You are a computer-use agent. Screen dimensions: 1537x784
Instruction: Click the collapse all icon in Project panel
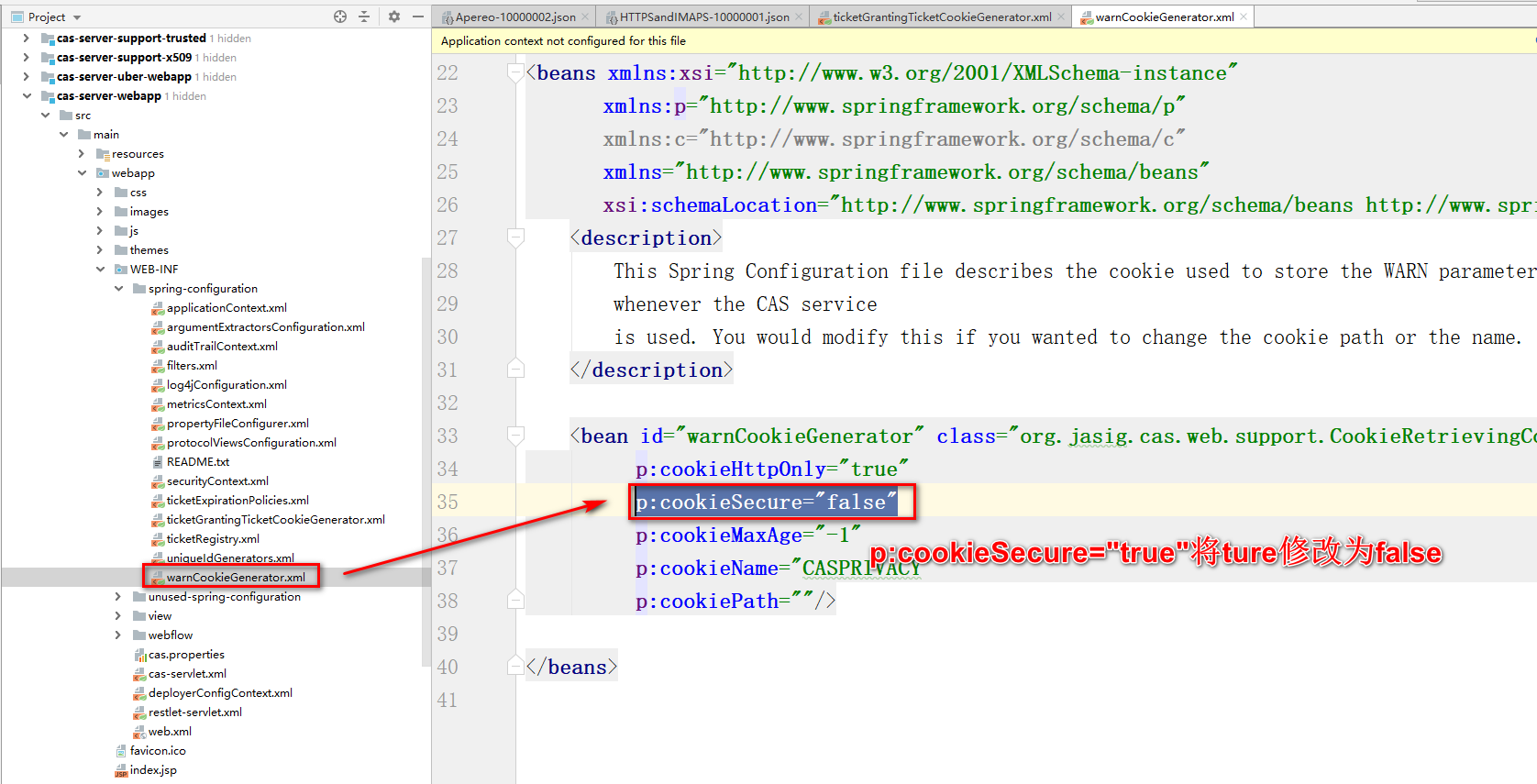364,17
